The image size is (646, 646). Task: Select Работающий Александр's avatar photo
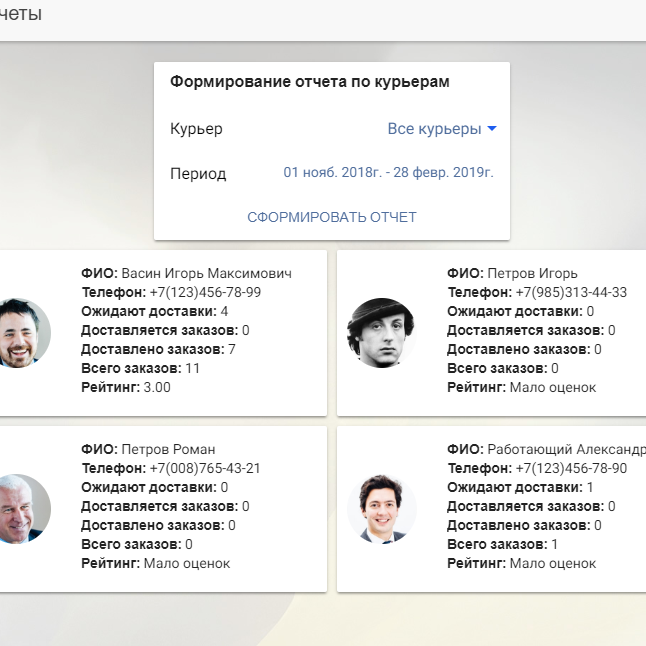tap(381, 508)
